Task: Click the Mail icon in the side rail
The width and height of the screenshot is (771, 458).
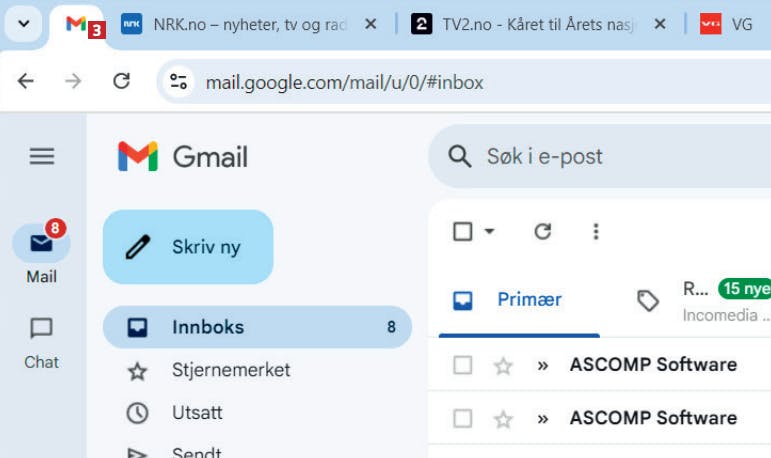Action: pos(42,244)
